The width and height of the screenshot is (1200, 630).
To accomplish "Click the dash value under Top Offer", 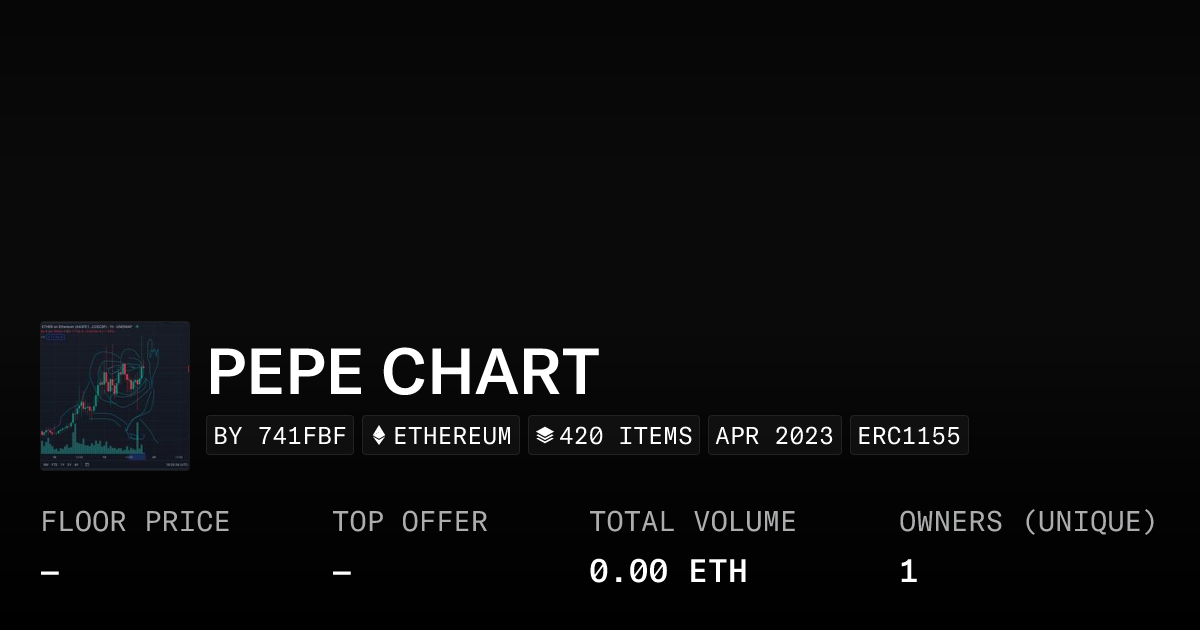I will pyautogui.click(x=342, y=573).
